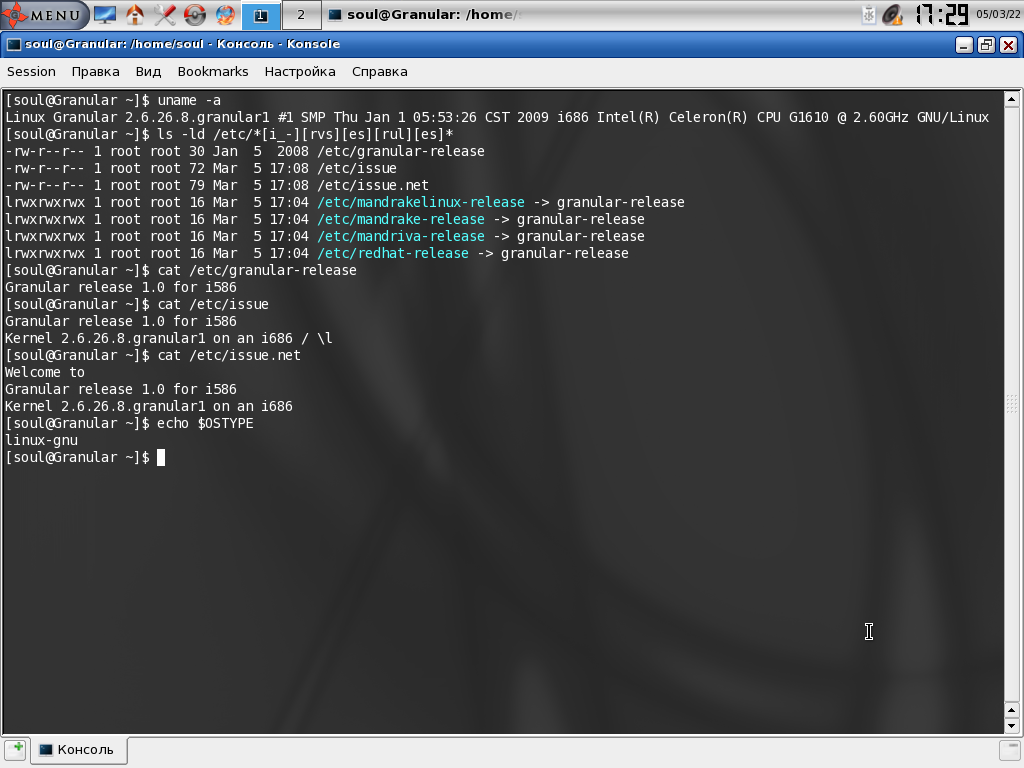Screen dimensions: 1024x768
Task: Click the Konsole window title icon
Action: coord(14,44)
